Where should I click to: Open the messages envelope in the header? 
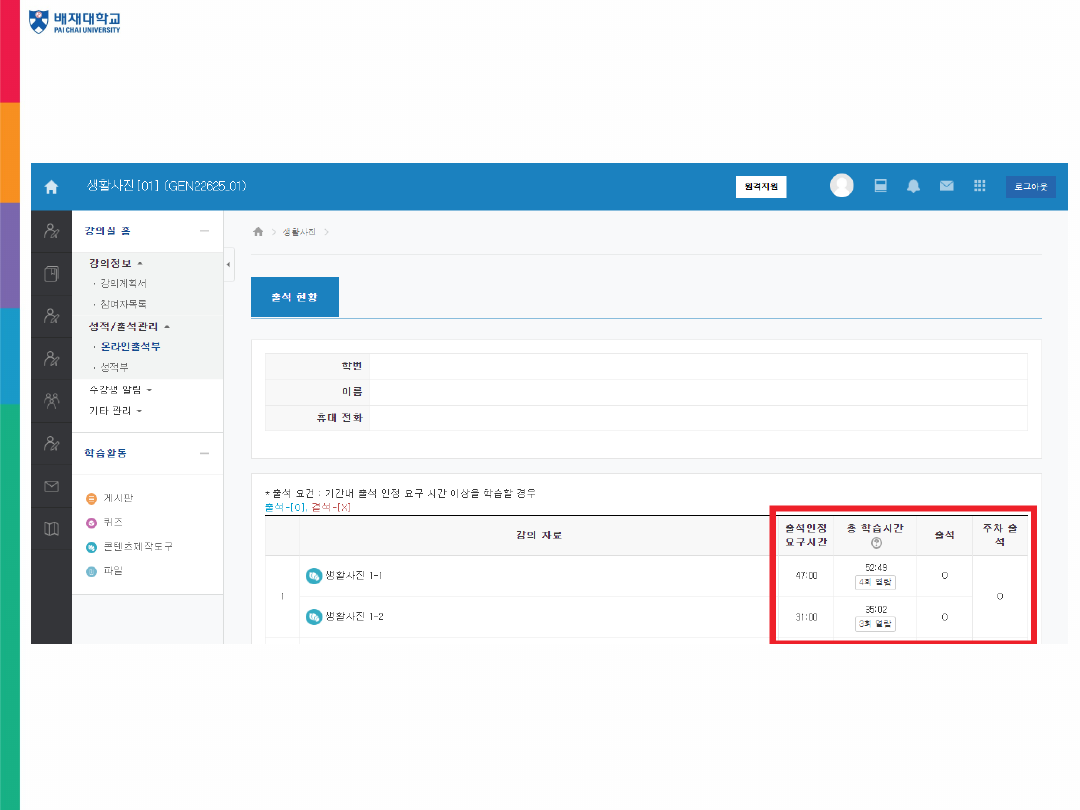(946, 186)
